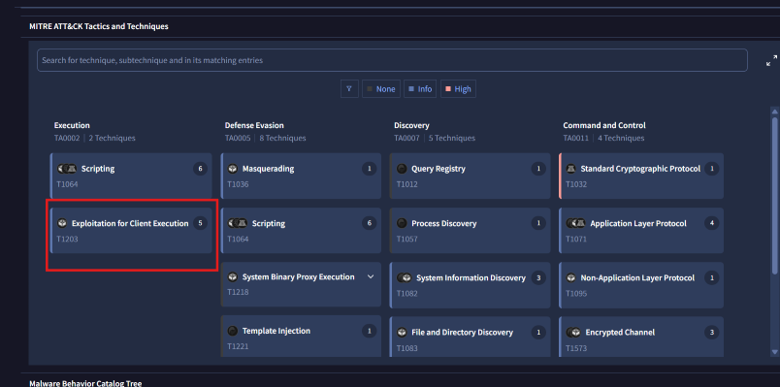The image size is (780, 387).
Task: Open the Template Injection card
Action: pos(301,336)
